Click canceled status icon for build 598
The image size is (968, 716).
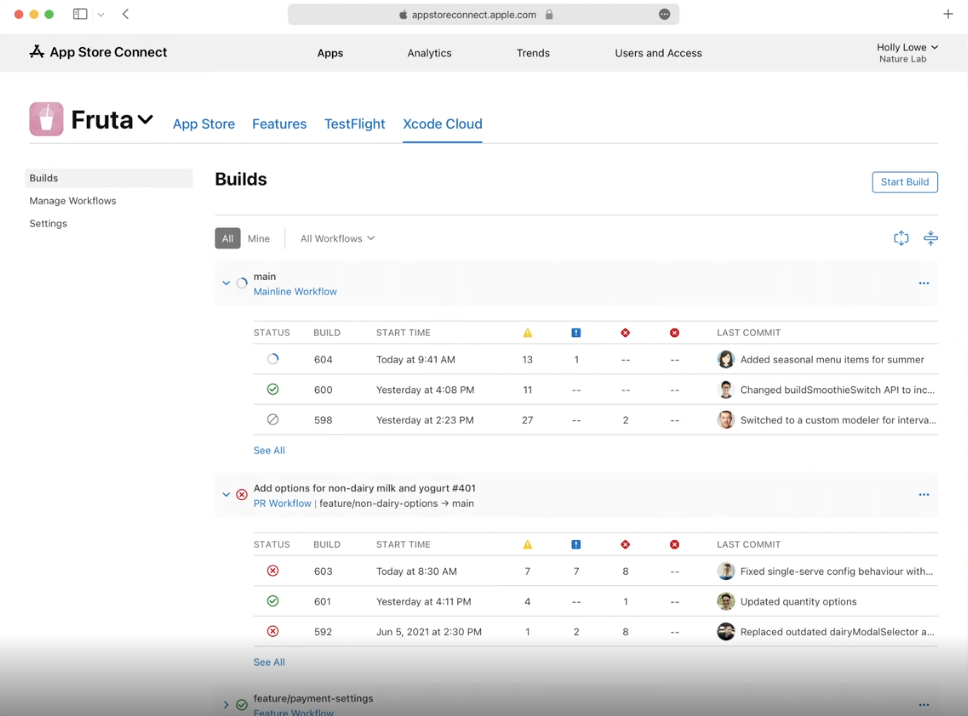273,420
